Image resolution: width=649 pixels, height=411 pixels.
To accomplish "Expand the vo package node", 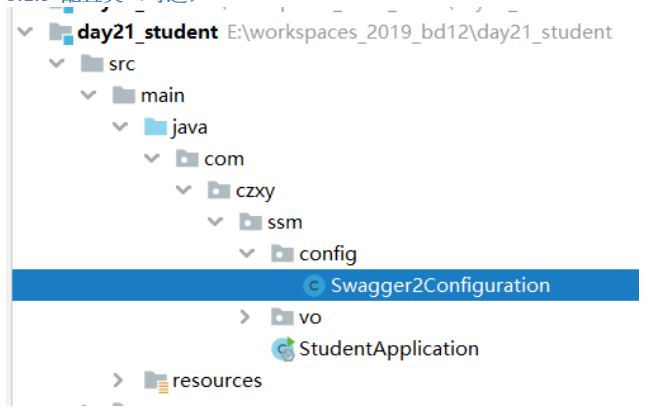I will [x=246, y=317].
